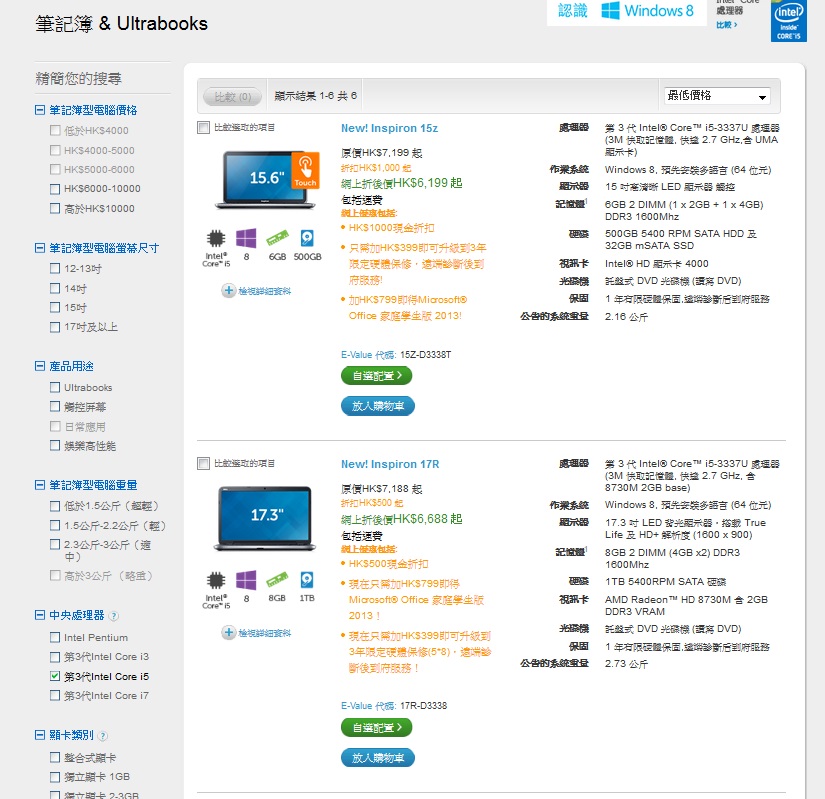Check the 第3代Intel Core i3 filter
The image size is (825, 799).
pyautogui.click(x=55, y=656)
